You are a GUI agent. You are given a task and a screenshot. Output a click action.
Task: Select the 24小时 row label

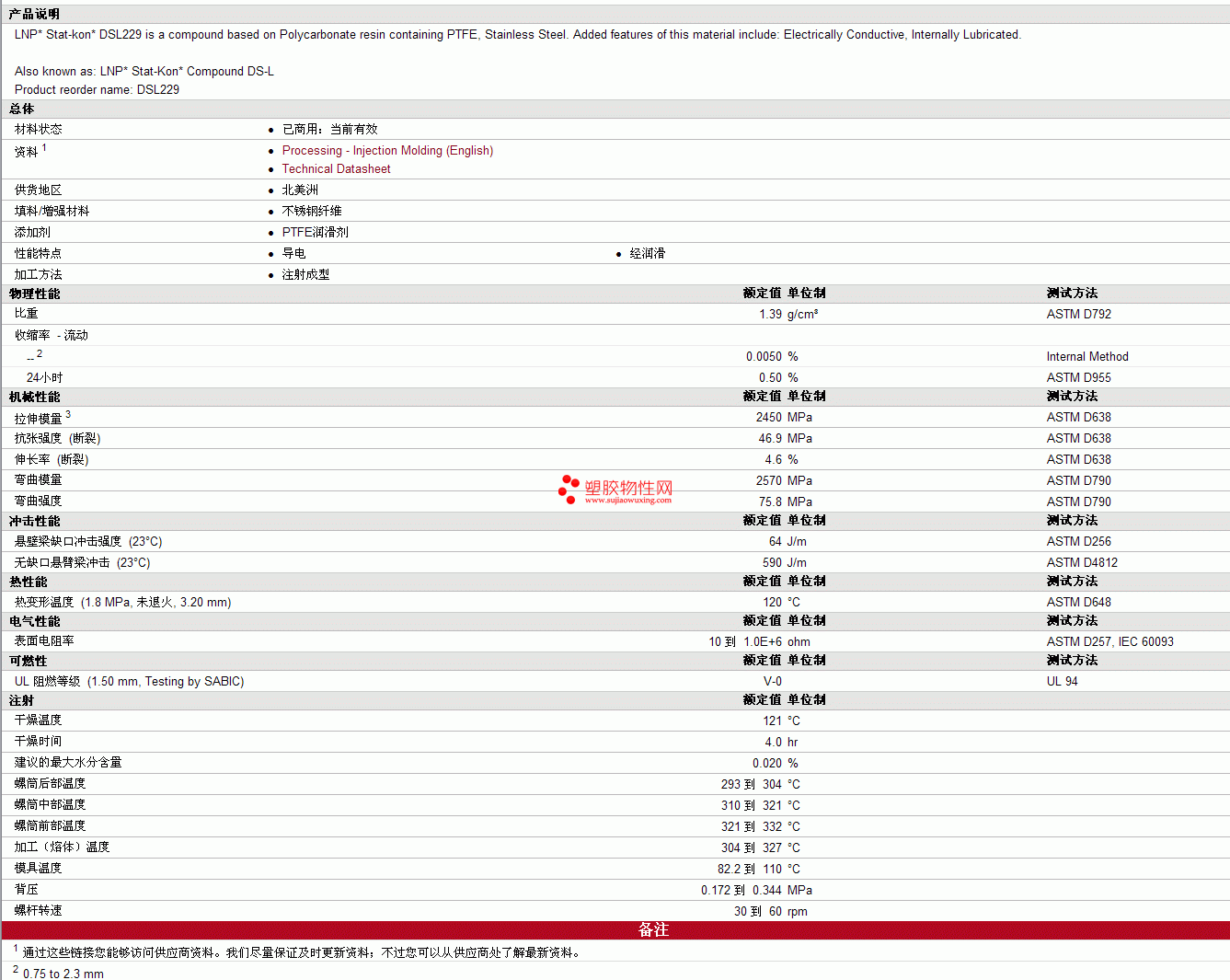click(x=44, y=378)
